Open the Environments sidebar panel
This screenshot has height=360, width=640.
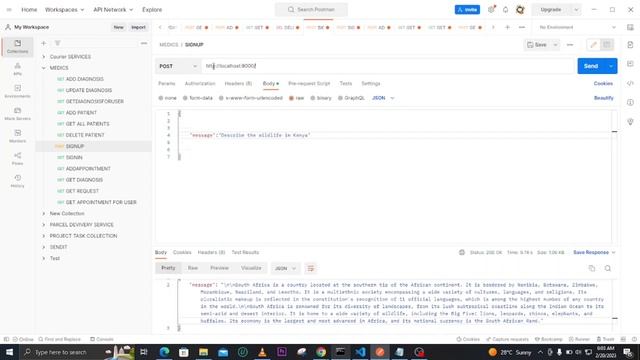18,91
